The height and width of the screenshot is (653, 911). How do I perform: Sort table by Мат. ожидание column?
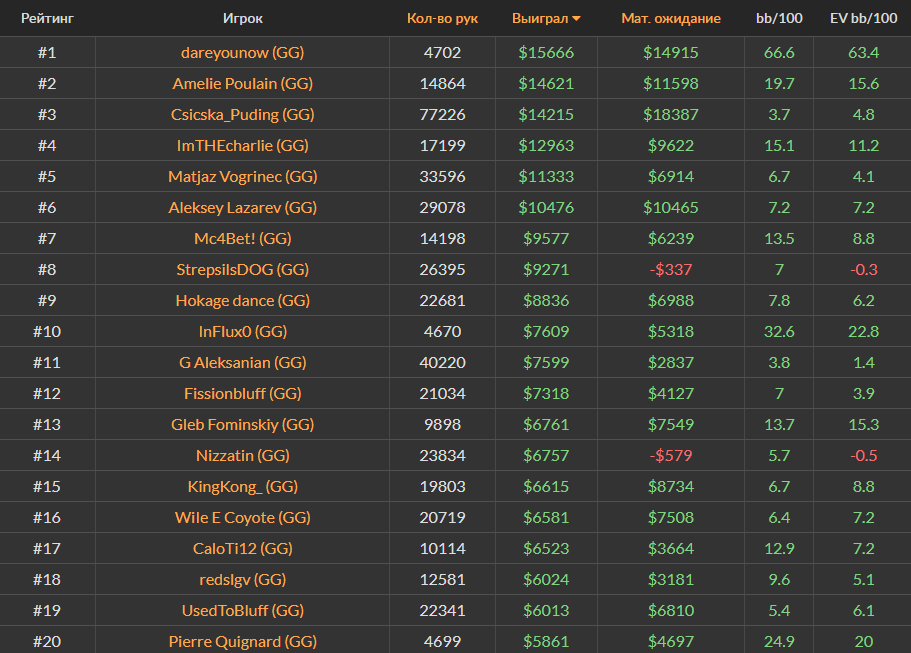(x=670, y=18)
